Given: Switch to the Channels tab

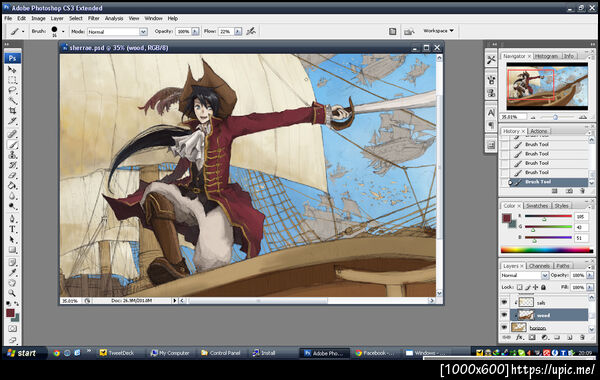Looking at the screenshot, I should click(x=539, y=266).
